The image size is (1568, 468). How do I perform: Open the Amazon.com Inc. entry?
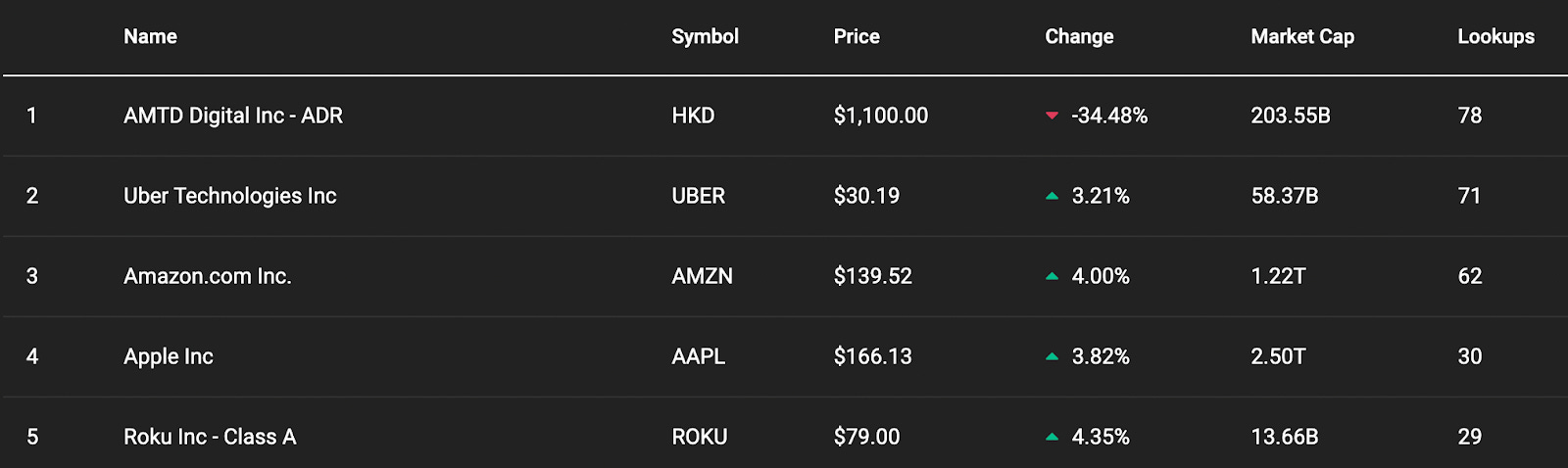pos(208,276)
